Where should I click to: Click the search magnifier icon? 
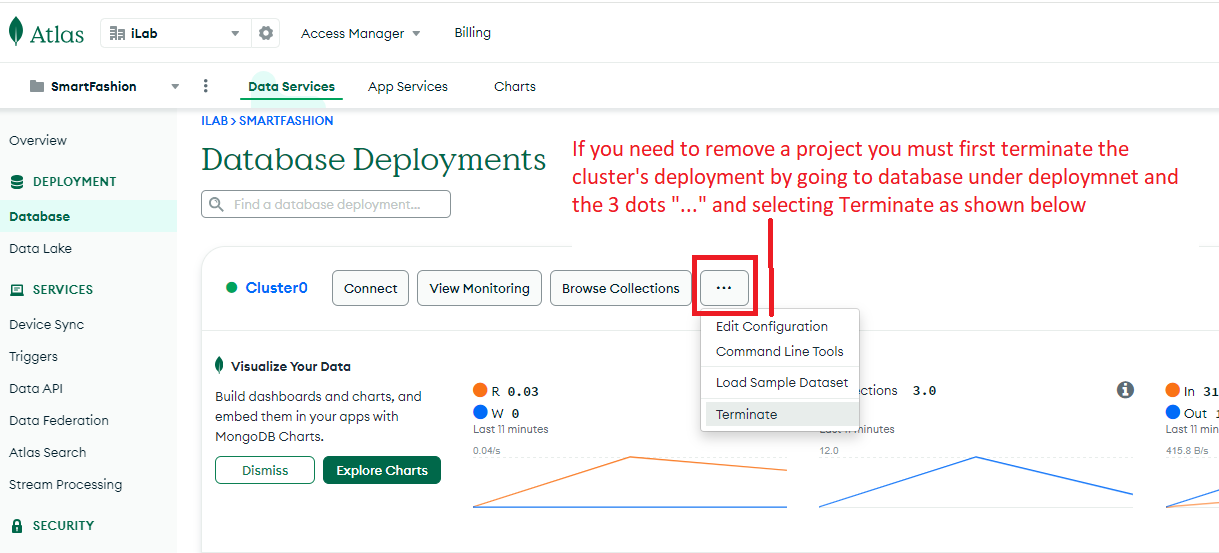point(216,204)
